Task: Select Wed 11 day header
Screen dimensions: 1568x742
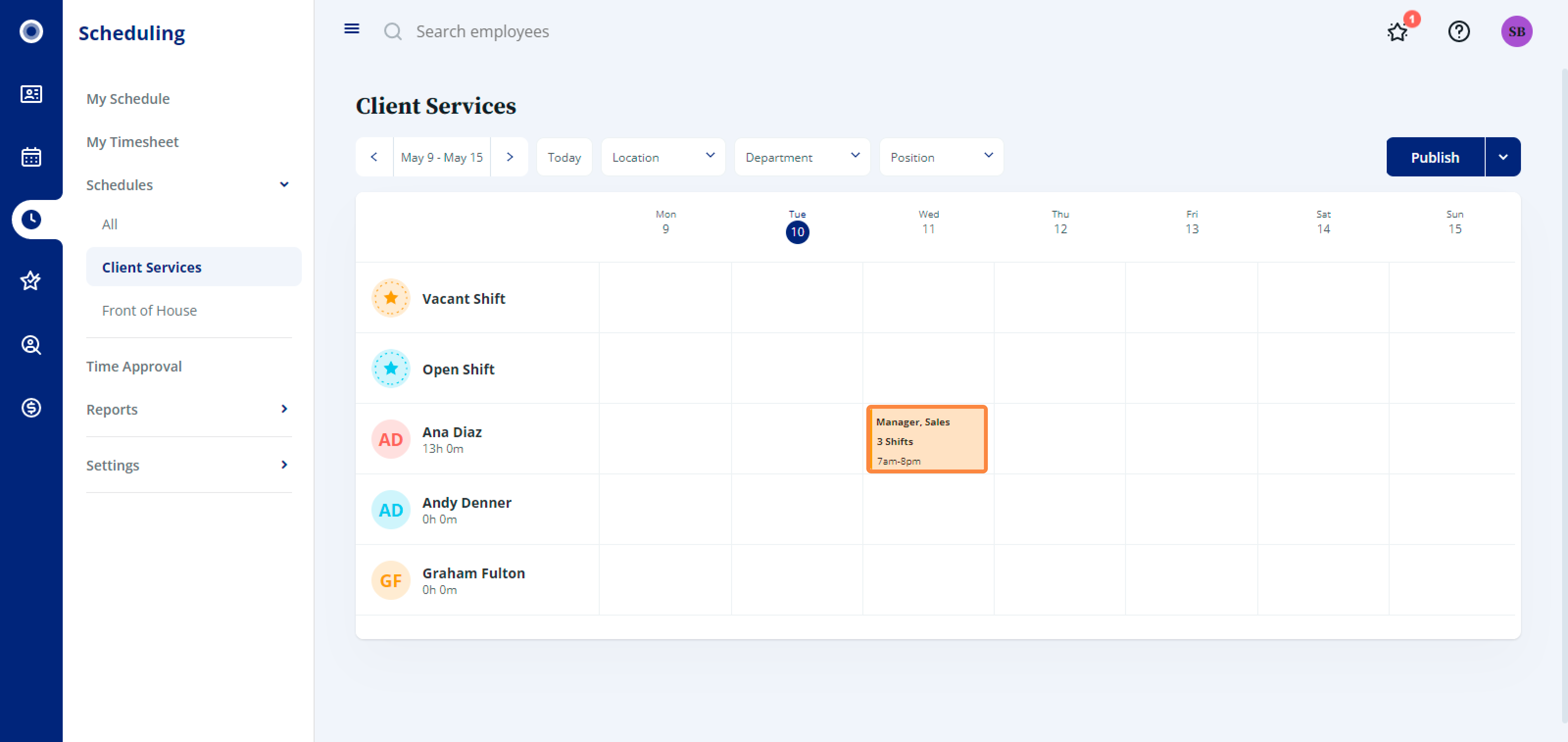Action: pos(928,222)
